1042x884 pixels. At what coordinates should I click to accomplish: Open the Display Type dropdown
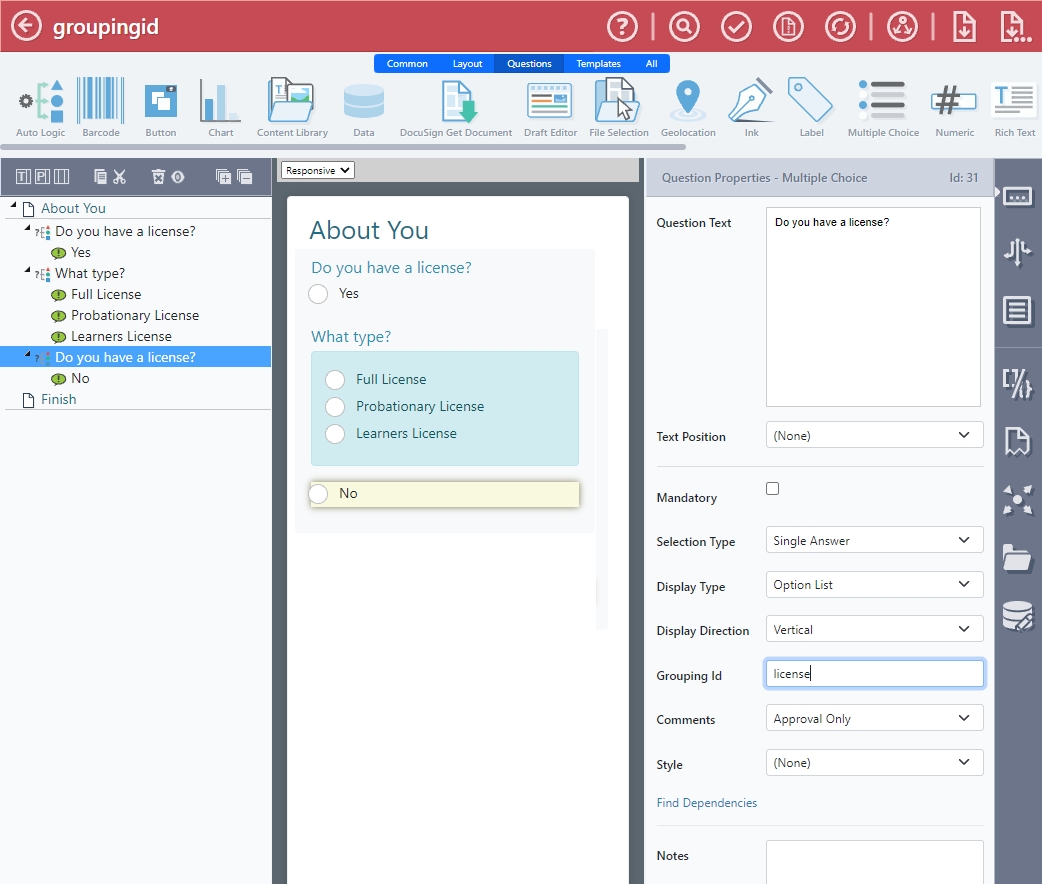click(874, 585)
